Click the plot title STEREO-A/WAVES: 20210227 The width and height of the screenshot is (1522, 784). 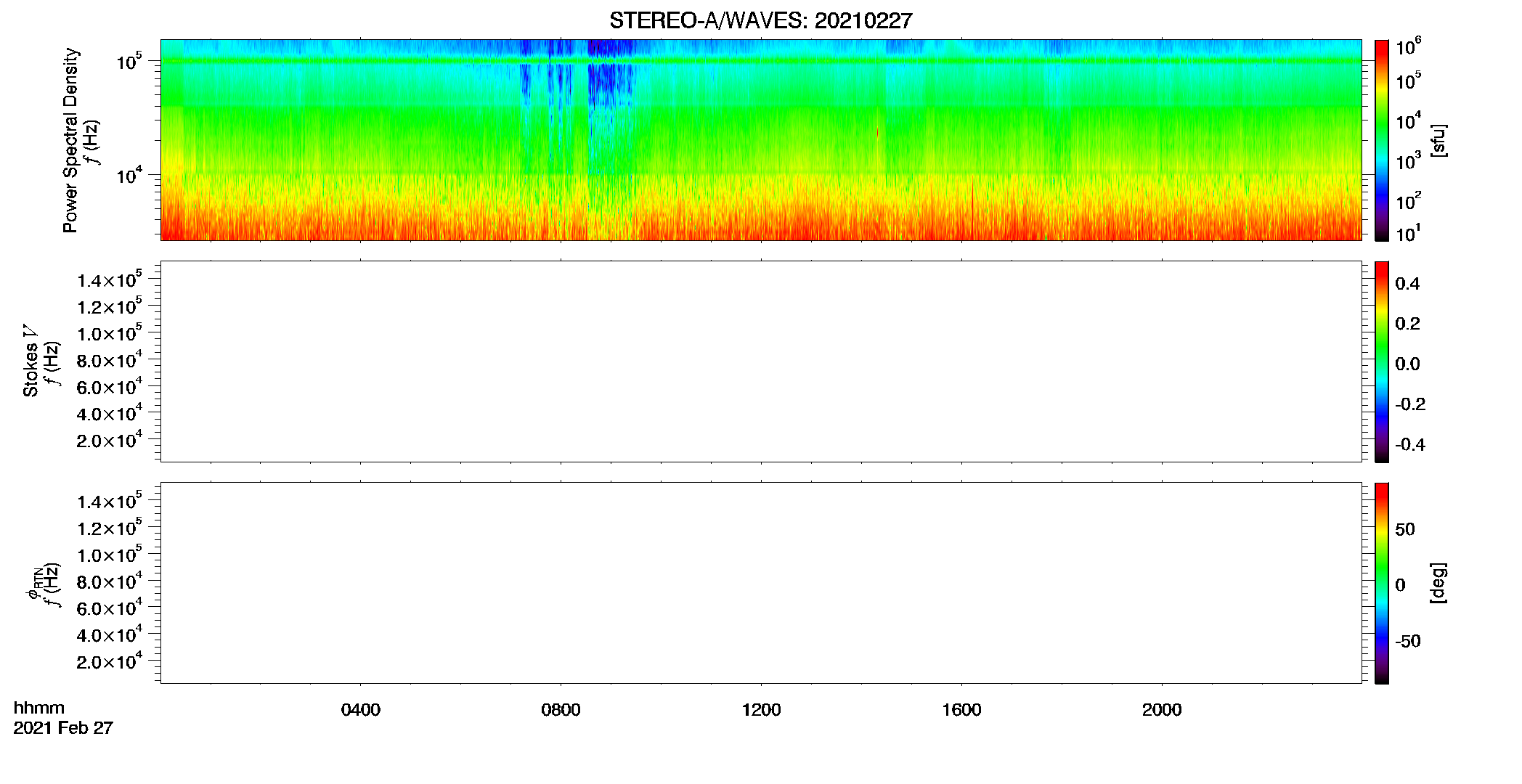(760, 21)
